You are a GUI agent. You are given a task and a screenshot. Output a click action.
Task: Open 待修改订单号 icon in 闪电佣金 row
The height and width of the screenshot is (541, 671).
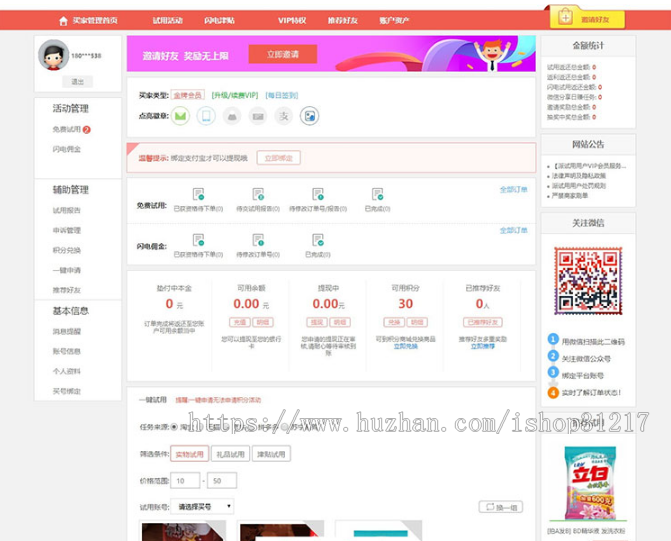258,240
